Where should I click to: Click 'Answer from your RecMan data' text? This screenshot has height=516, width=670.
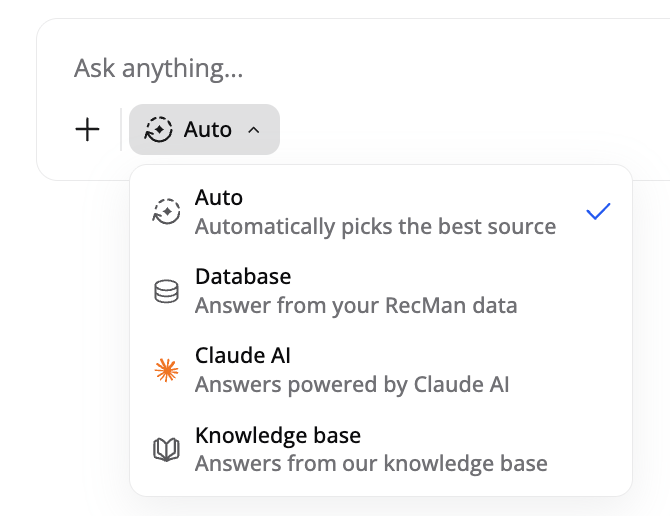tap(356, 305)
